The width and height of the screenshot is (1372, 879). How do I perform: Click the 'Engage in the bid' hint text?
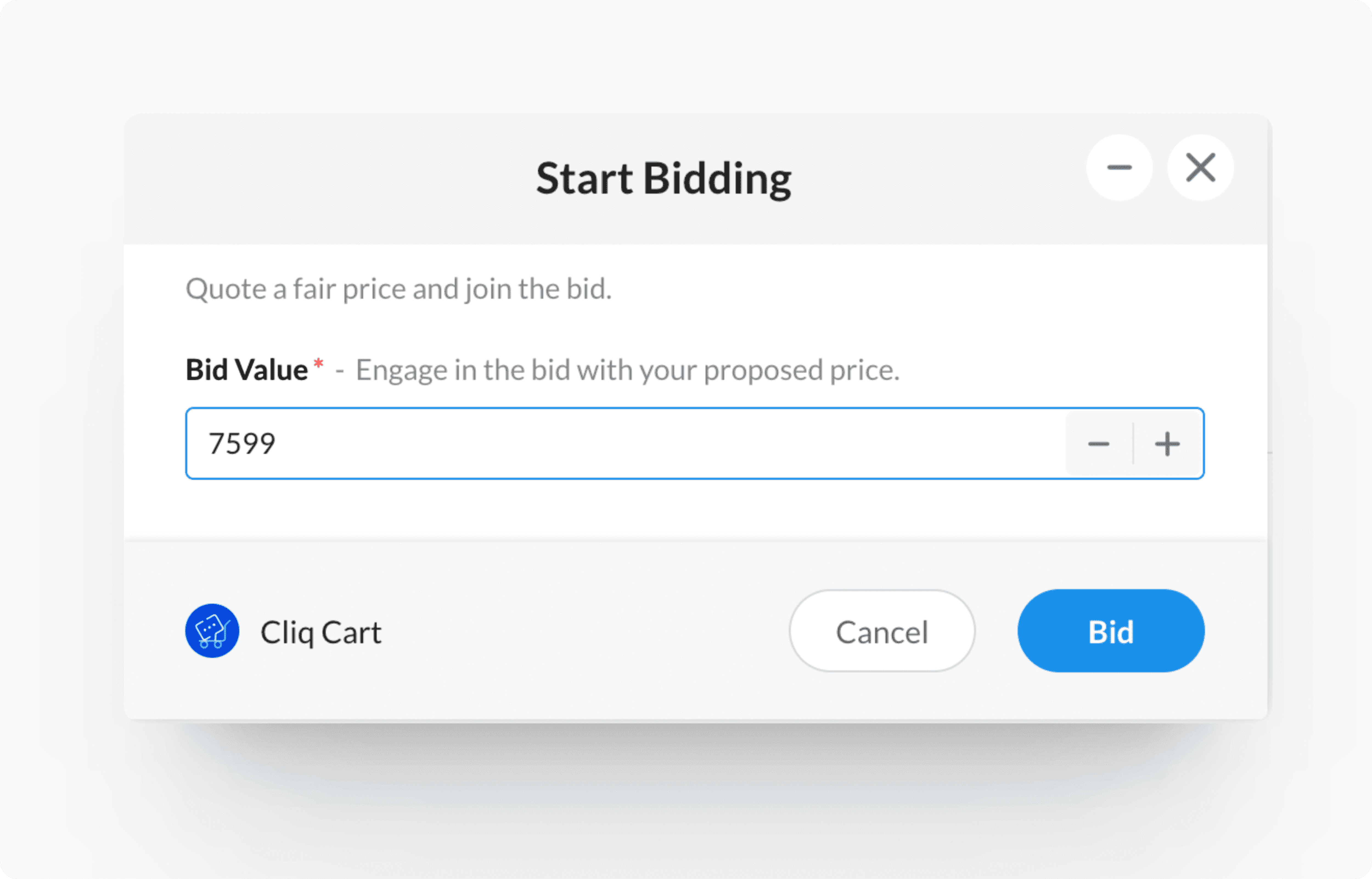(627, 370)
